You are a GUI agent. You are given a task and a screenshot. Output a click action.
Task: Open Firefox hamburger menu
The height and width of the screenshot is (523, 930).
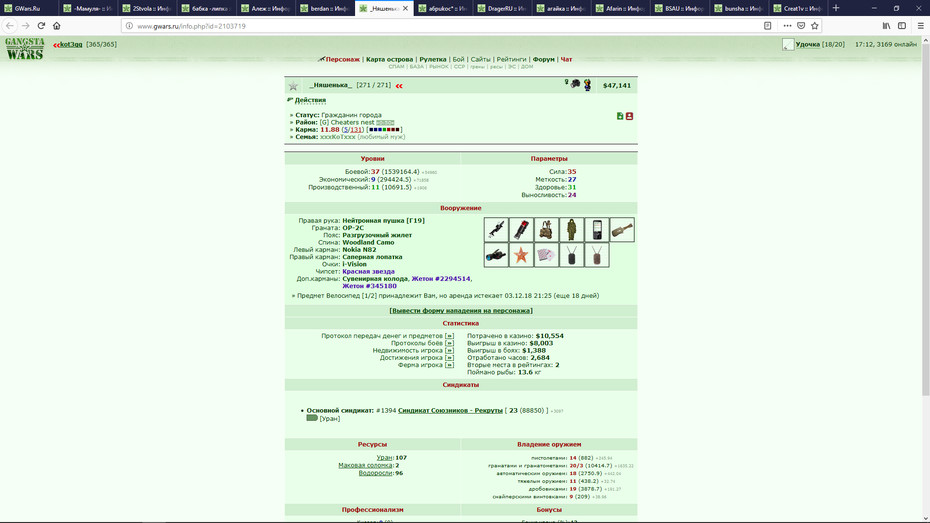[x=920, y=25]
